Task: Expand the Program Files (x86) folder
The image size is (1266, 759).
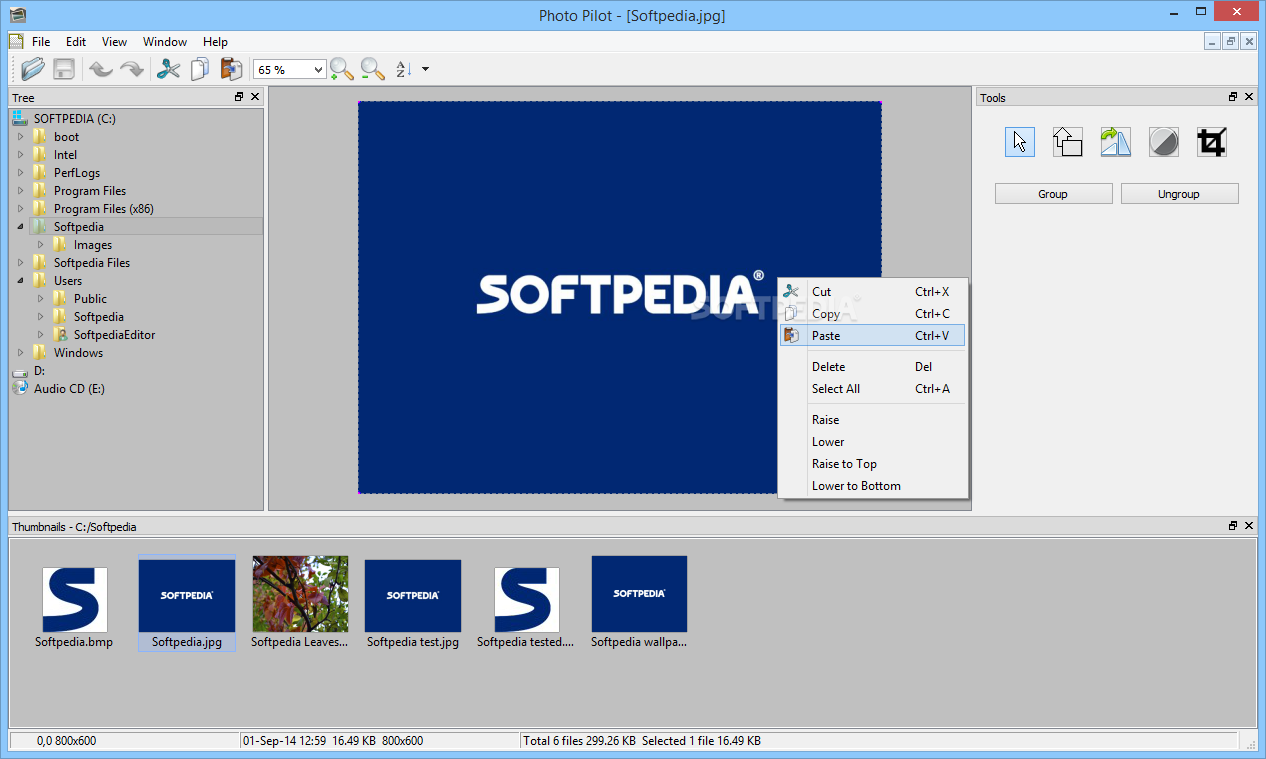Action: pyautogui.click(x=20, y=209)
